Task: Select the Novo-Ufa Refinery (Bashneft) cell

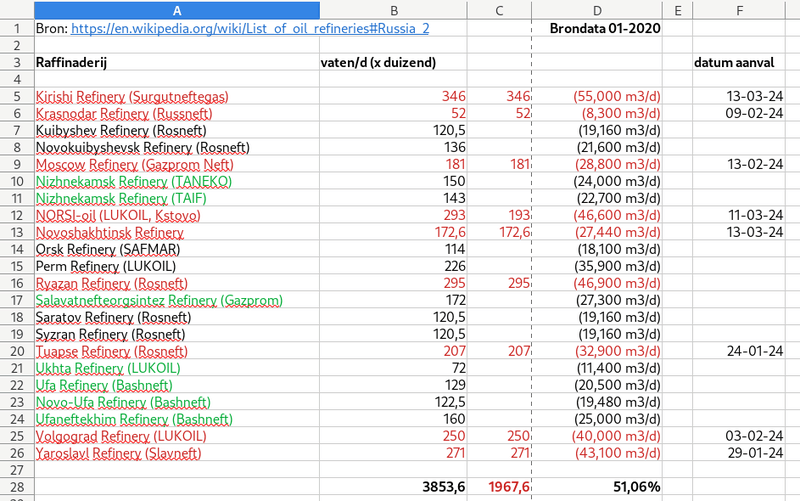Action: click(x=177, y=402)
